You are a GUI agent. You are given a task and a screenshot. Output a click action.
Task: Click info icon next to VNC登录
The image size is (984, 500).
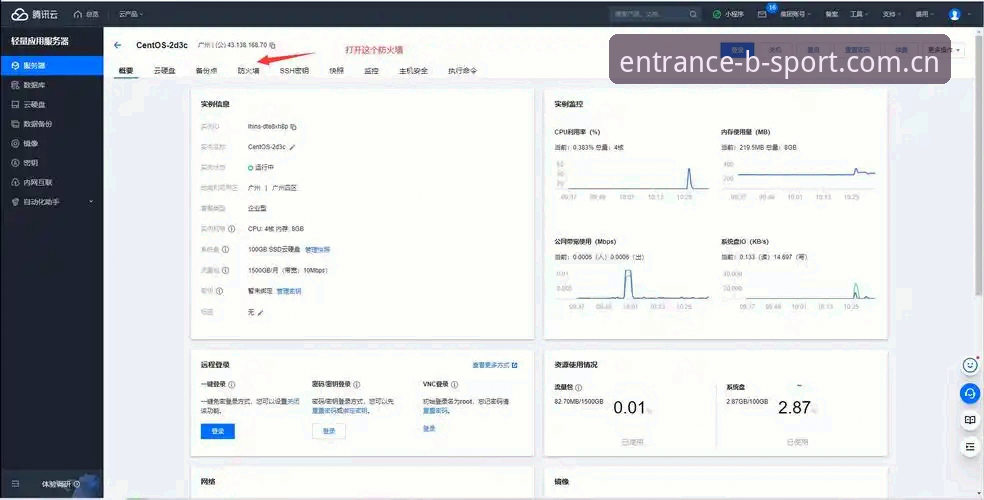(454, 385)
